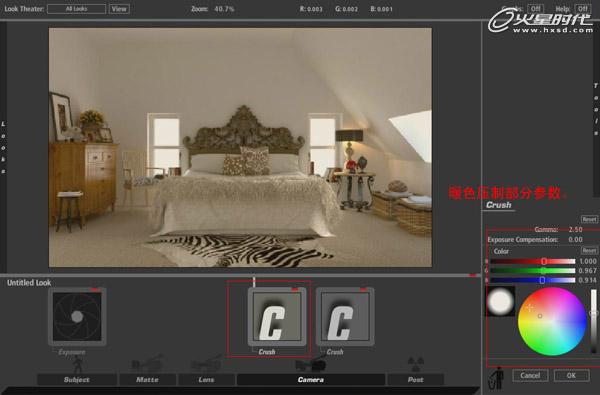The image size is (600, 395).
Task: Click the Post radiation icon
Action: point(416,364)
